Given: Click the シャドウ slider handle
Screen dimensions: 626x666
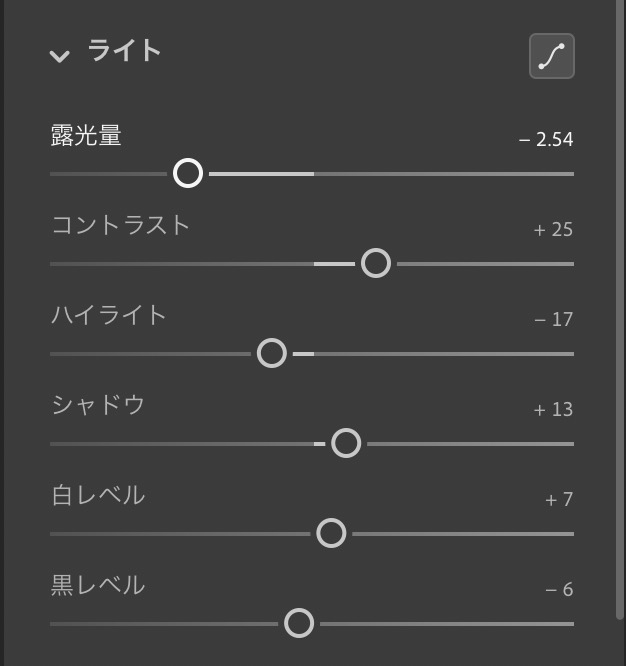Looking at the screenshot, I should point(346,443).
